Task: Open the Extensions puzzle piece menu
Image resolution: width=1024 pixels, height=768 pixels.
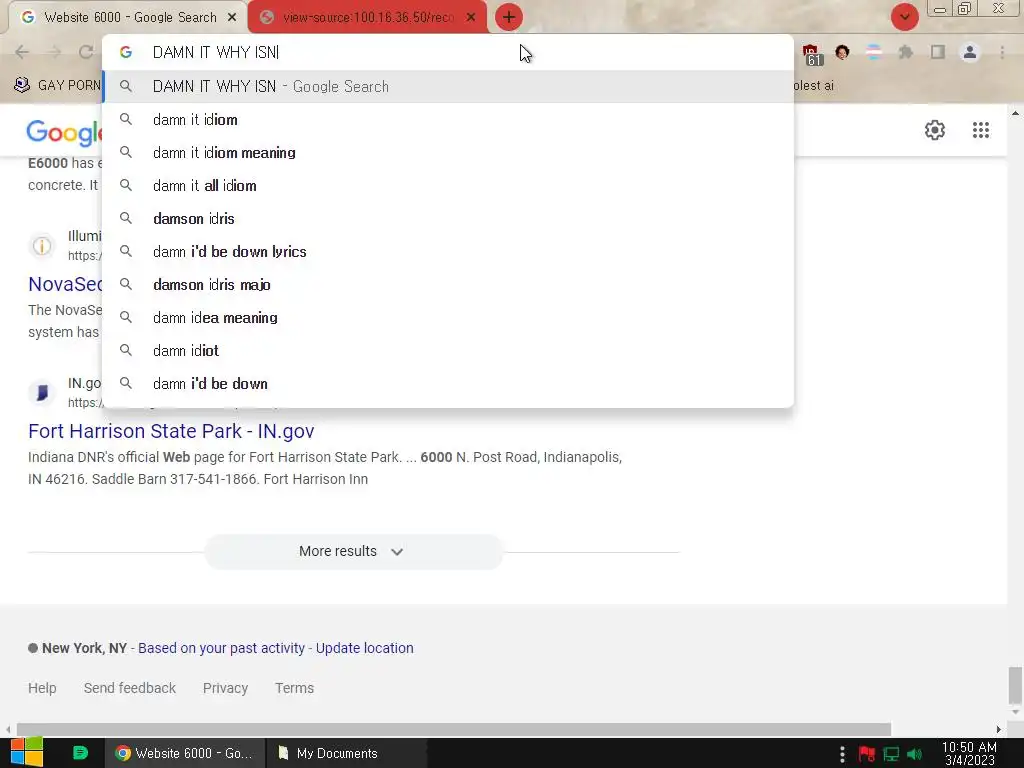Action: click(906, 52)
